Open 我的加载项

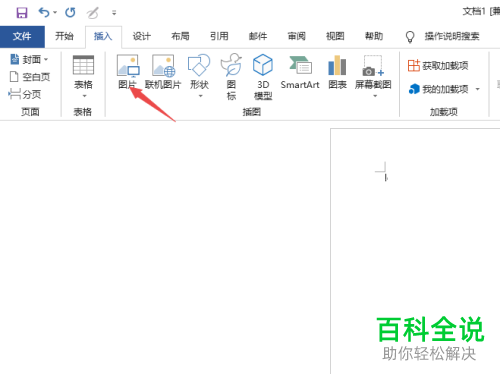pos(439,89)
